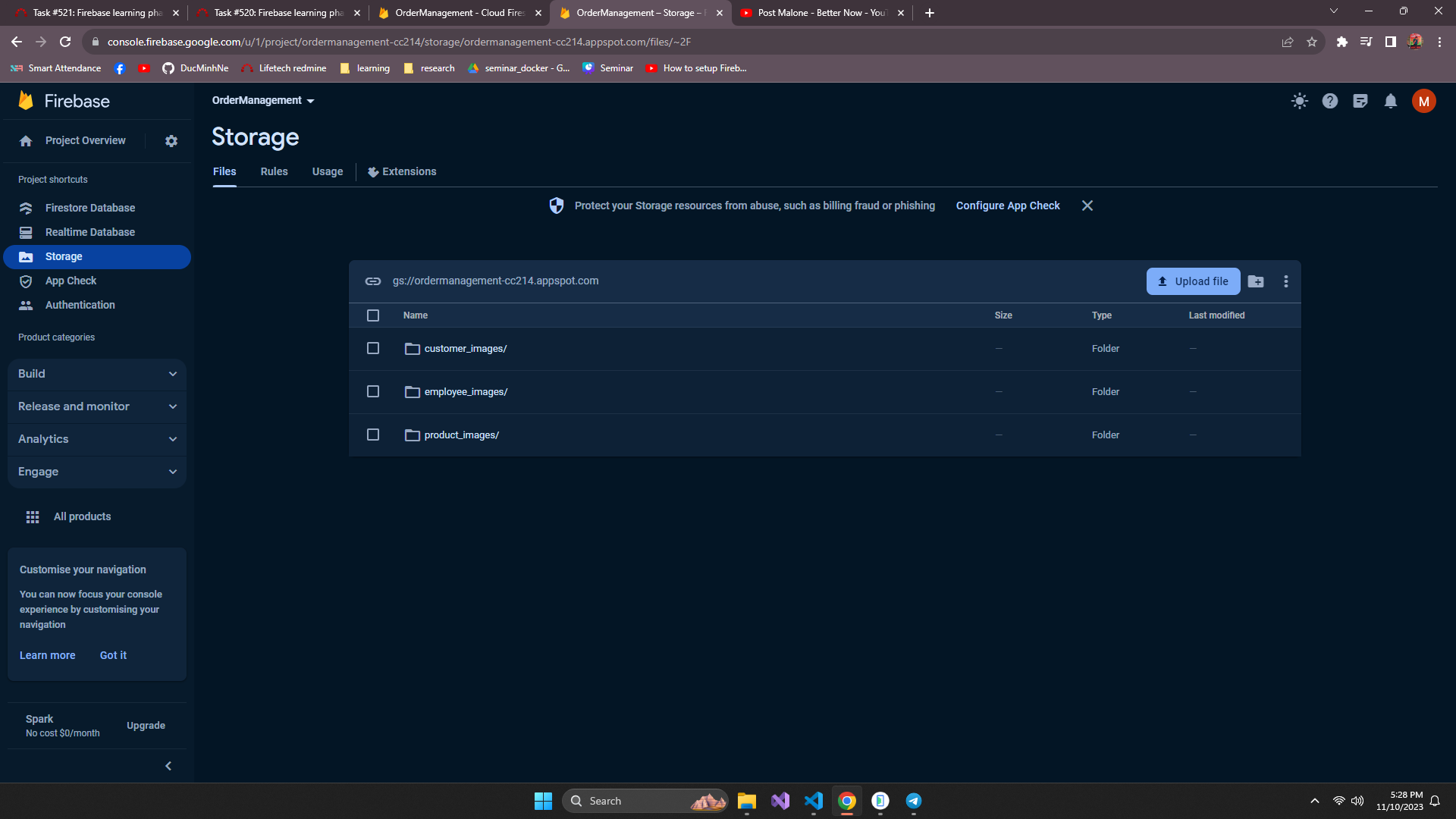The width and height of the screenshot is (1456, 819).
Task: Switch to the Rules tab
Action: [274, 171]
